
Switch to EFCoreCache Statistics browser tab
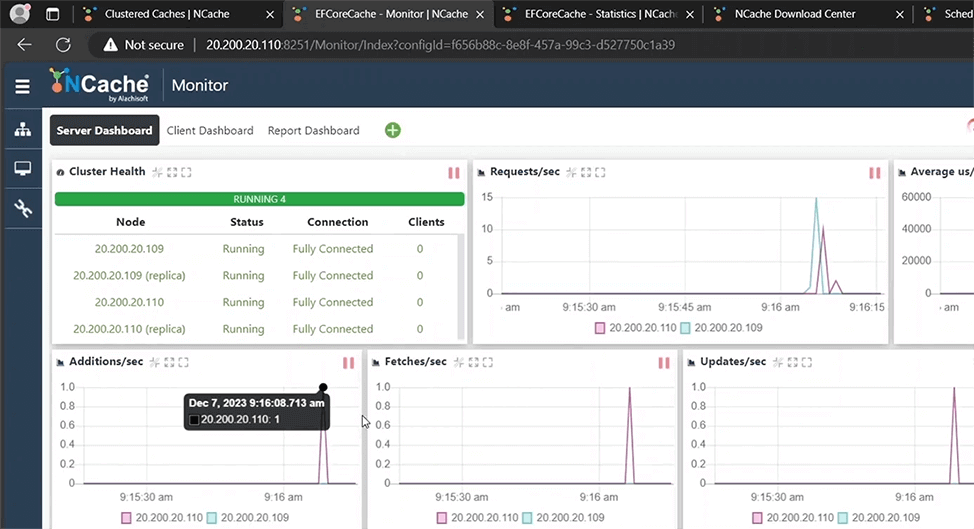[x=600, y=14]
